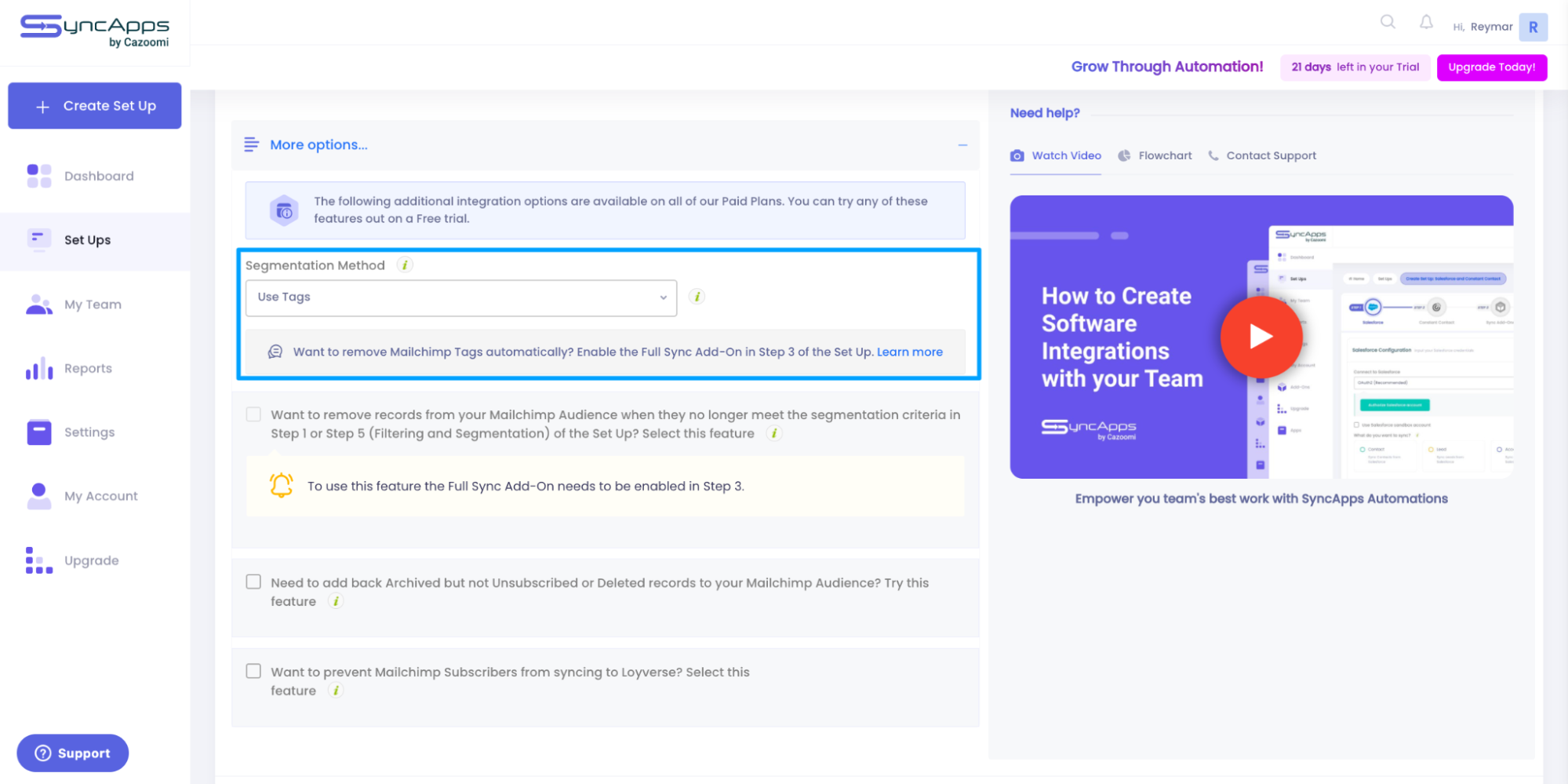This screenshot has width=1568, height=784.
Task: Click the More options lines icon
Action: [x=251, y=144]
